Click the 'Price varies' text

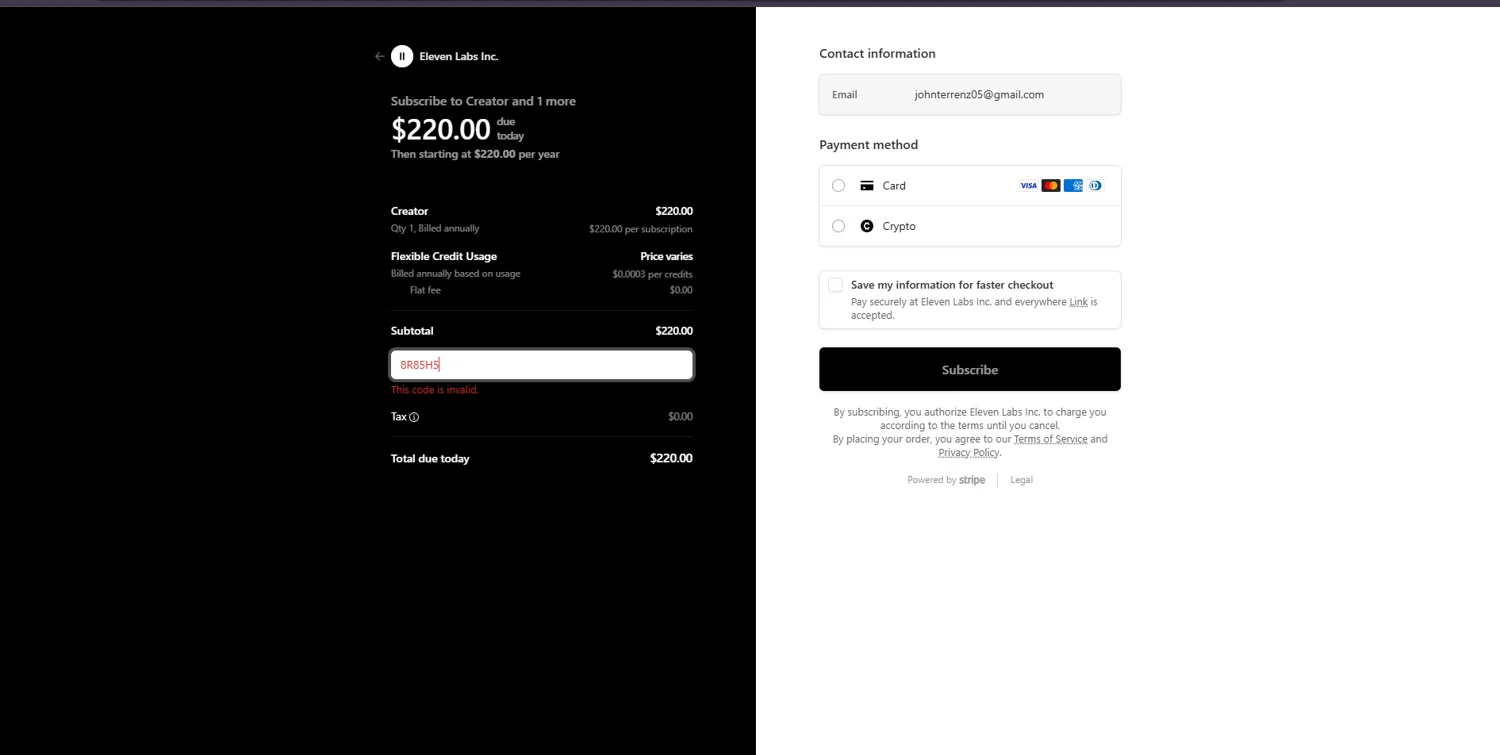coord(666,256)
